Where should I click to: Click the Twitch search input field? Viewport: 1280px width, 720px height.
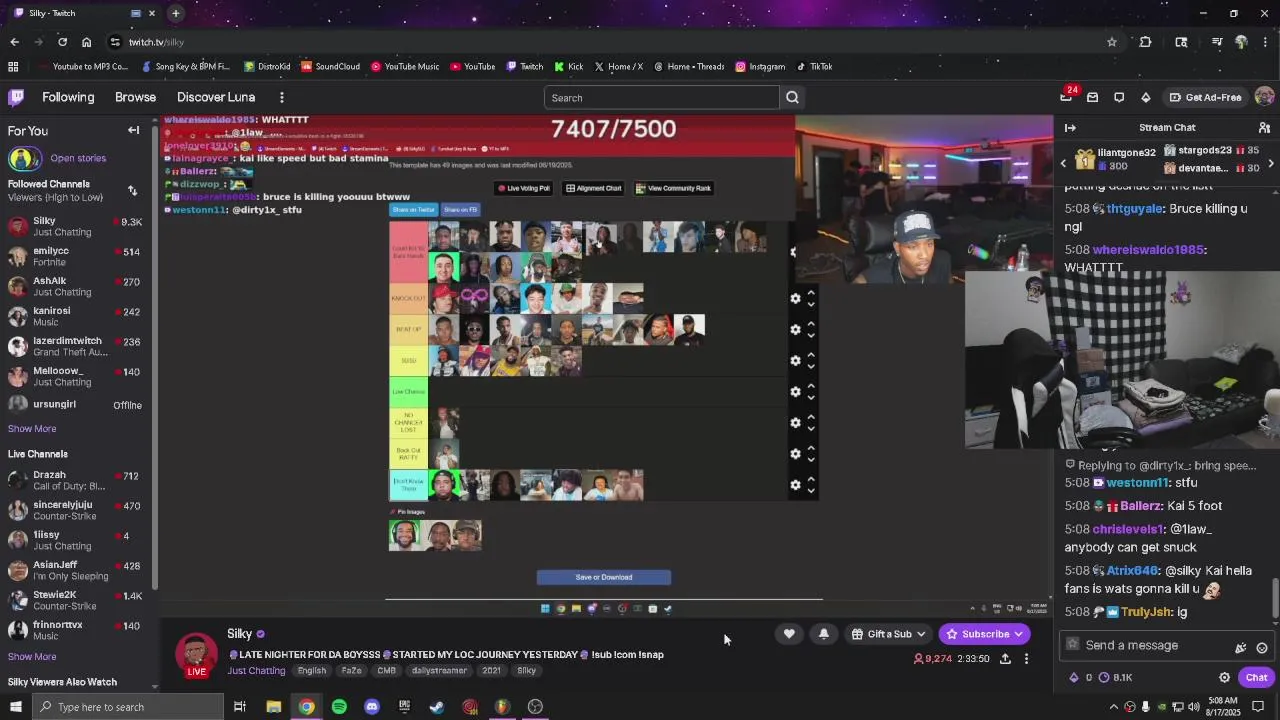click(662, 98)
